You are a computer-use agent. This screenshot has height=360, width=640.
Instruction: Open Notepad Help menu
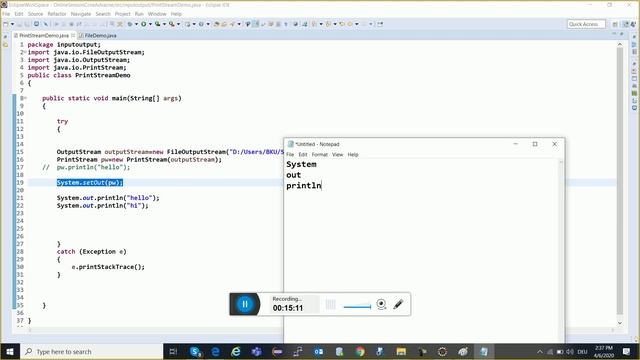[x=353, y=155]
